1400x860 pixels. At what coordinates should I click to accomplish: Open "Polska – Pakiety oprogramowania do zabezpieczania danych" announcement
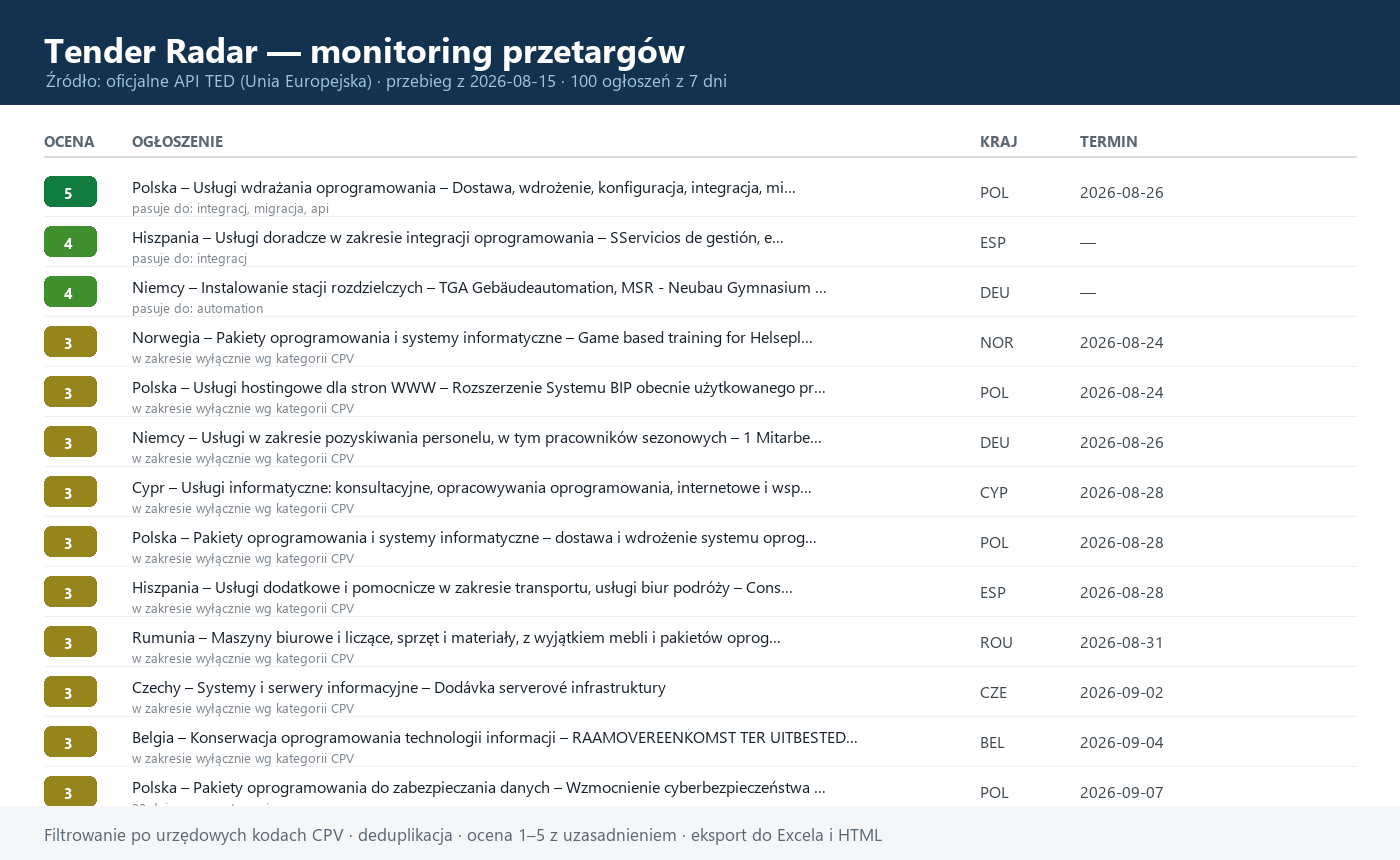tap(479, 788)
